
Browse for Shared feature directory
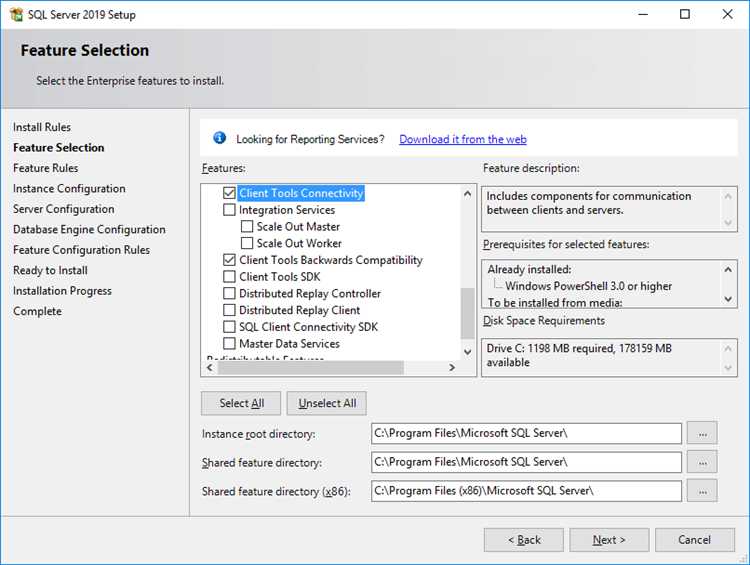coord(702,463)
